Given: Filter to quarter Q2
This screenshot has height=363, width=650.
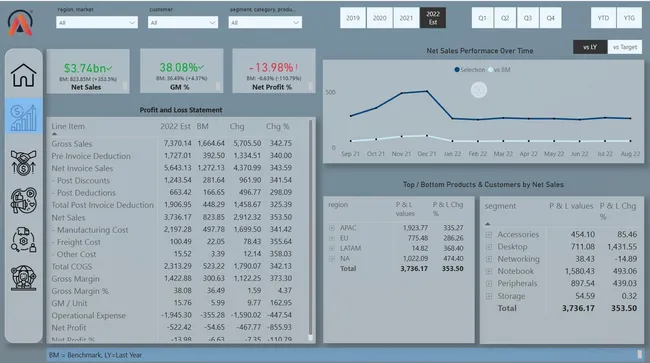Looking at the screenshot, I should 505,18.
